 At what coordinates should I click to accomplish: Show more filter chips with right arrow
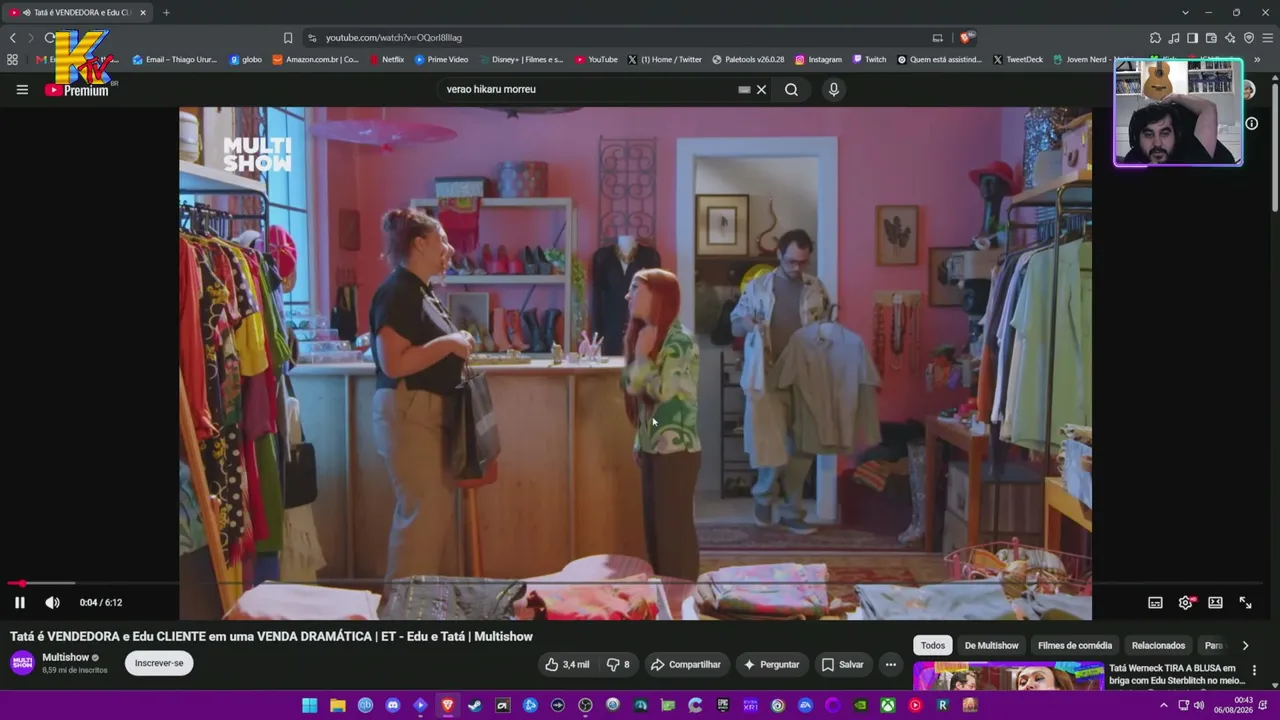[1245, 645]
